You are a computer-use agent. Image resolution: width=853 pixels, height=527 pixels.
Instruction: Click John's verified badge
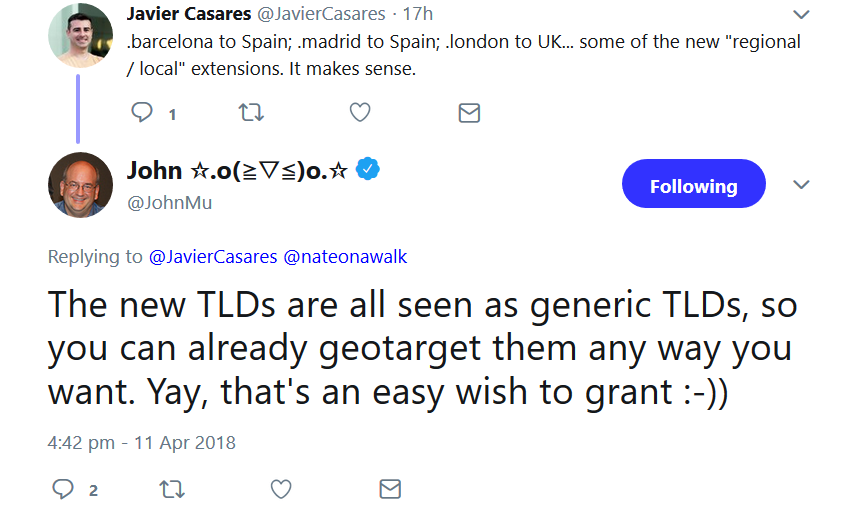coord(369,169)
